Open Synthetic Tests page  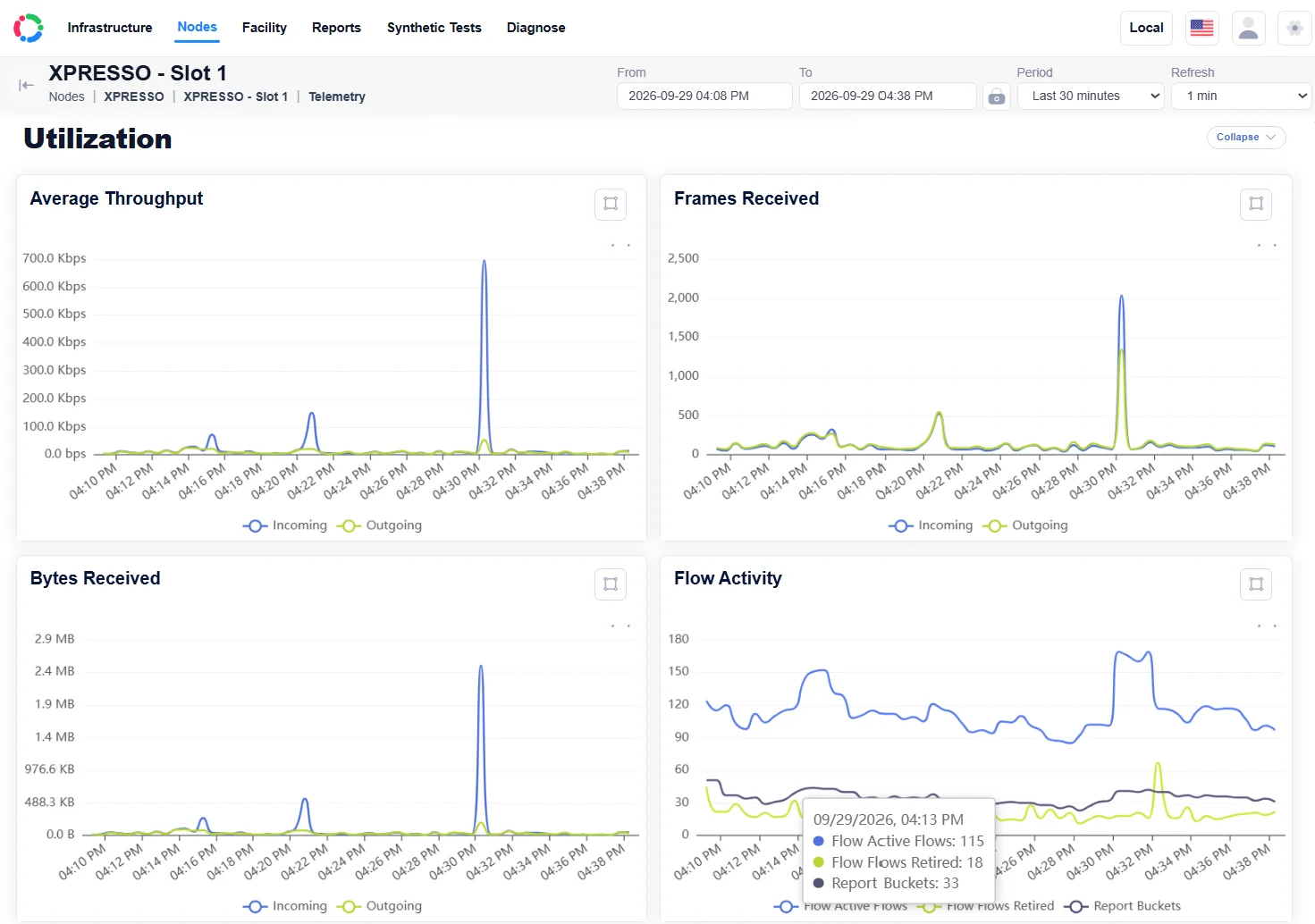click(434, 28)
